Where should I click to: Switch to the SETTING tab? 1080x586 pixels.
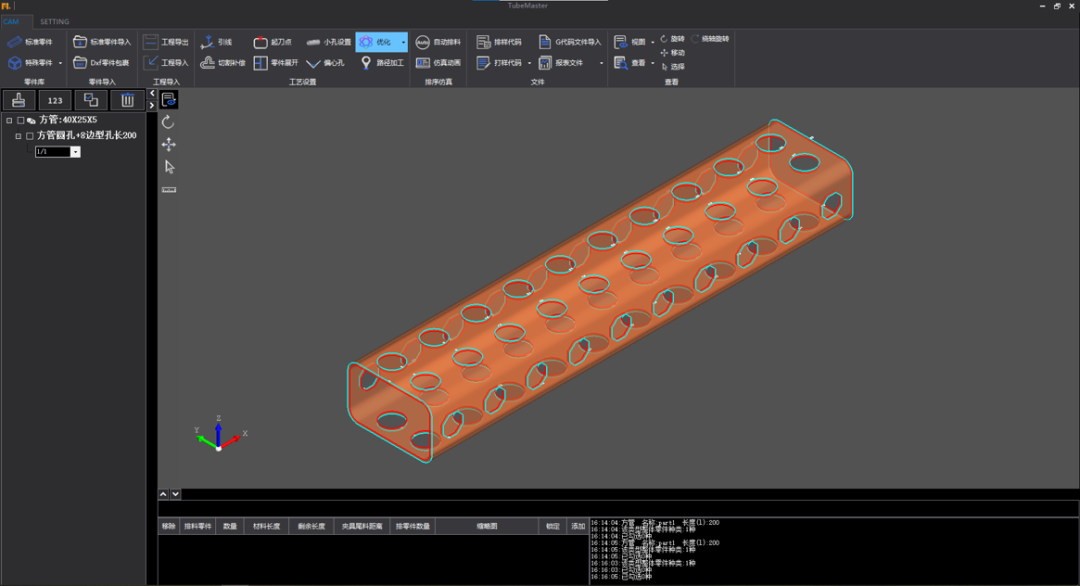54,21
